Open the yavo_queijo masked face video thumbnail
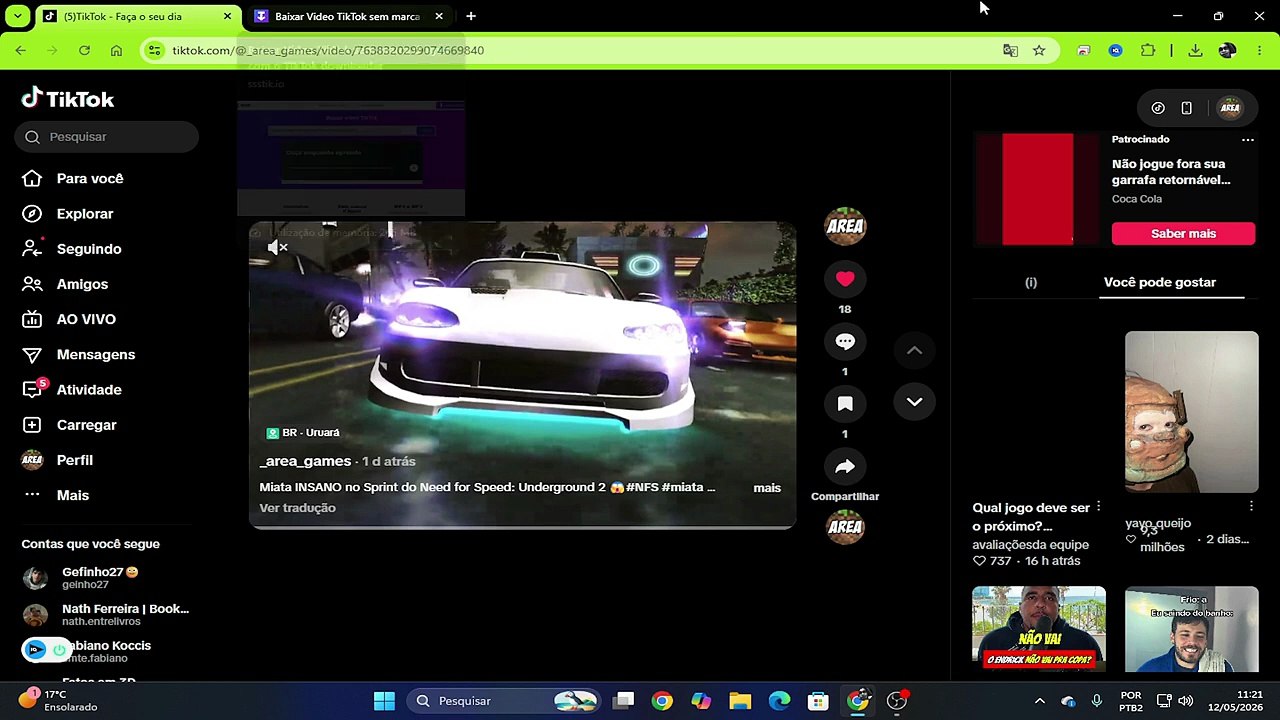 (1192, 412)
